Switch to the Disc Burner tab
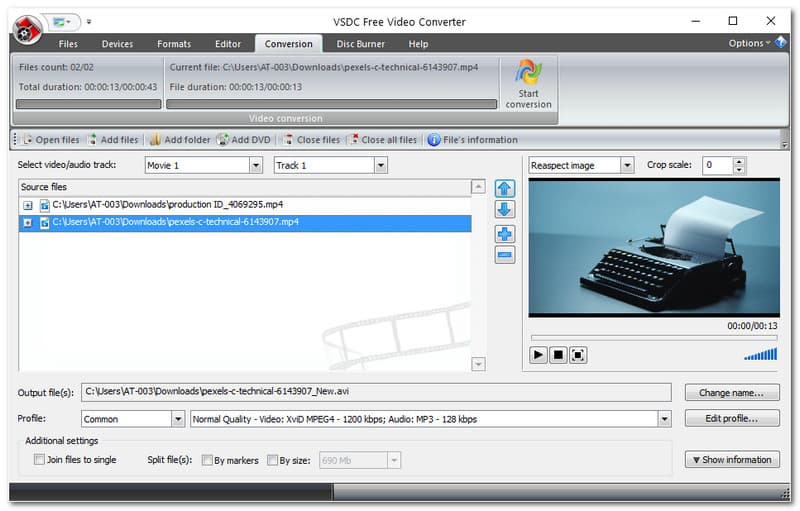 pyautogui.click(x=360, y=44)
